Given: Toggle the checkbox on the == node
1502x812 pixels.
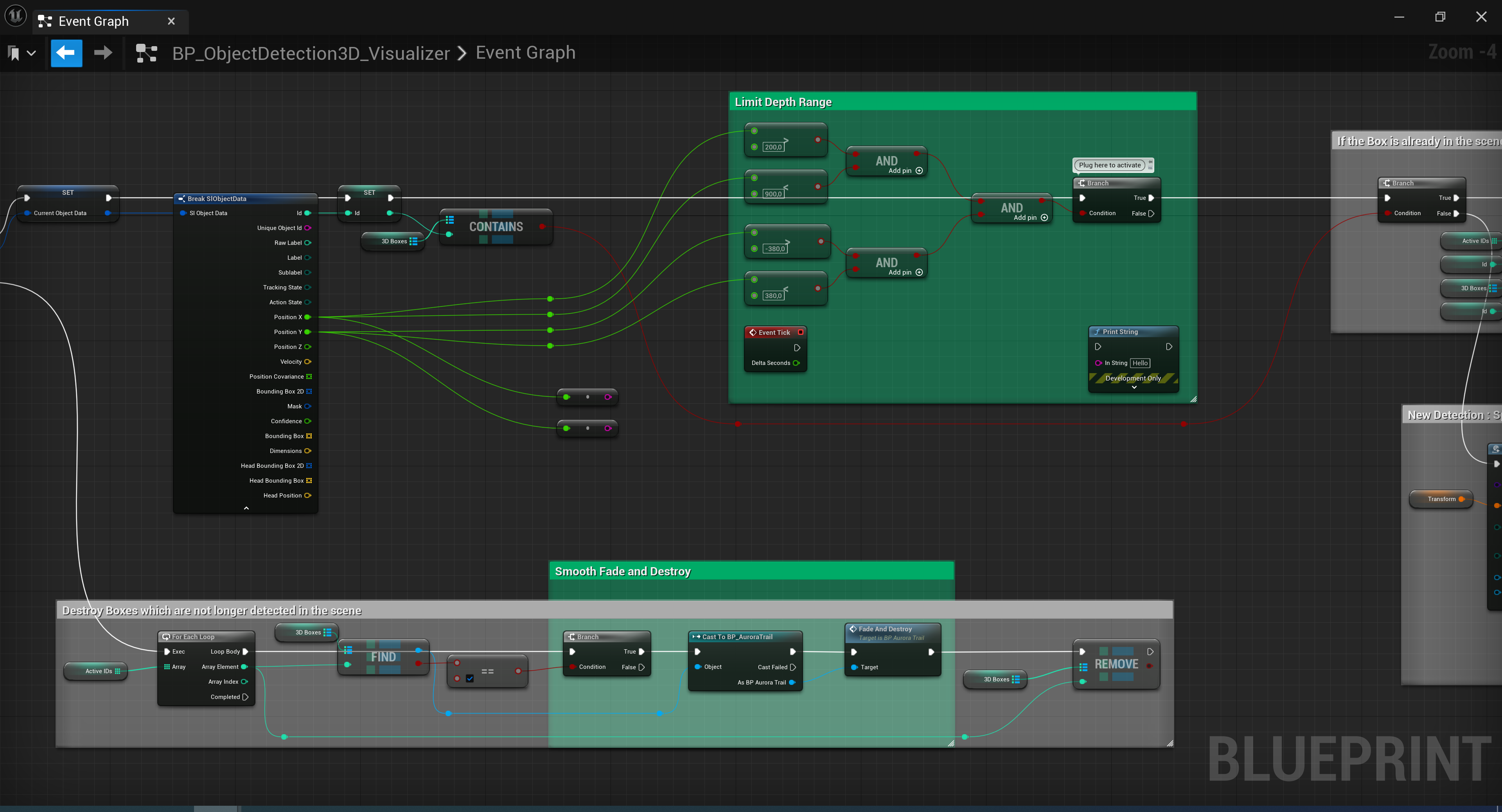Looking at the screenshot, I should (x=470, y=679).
